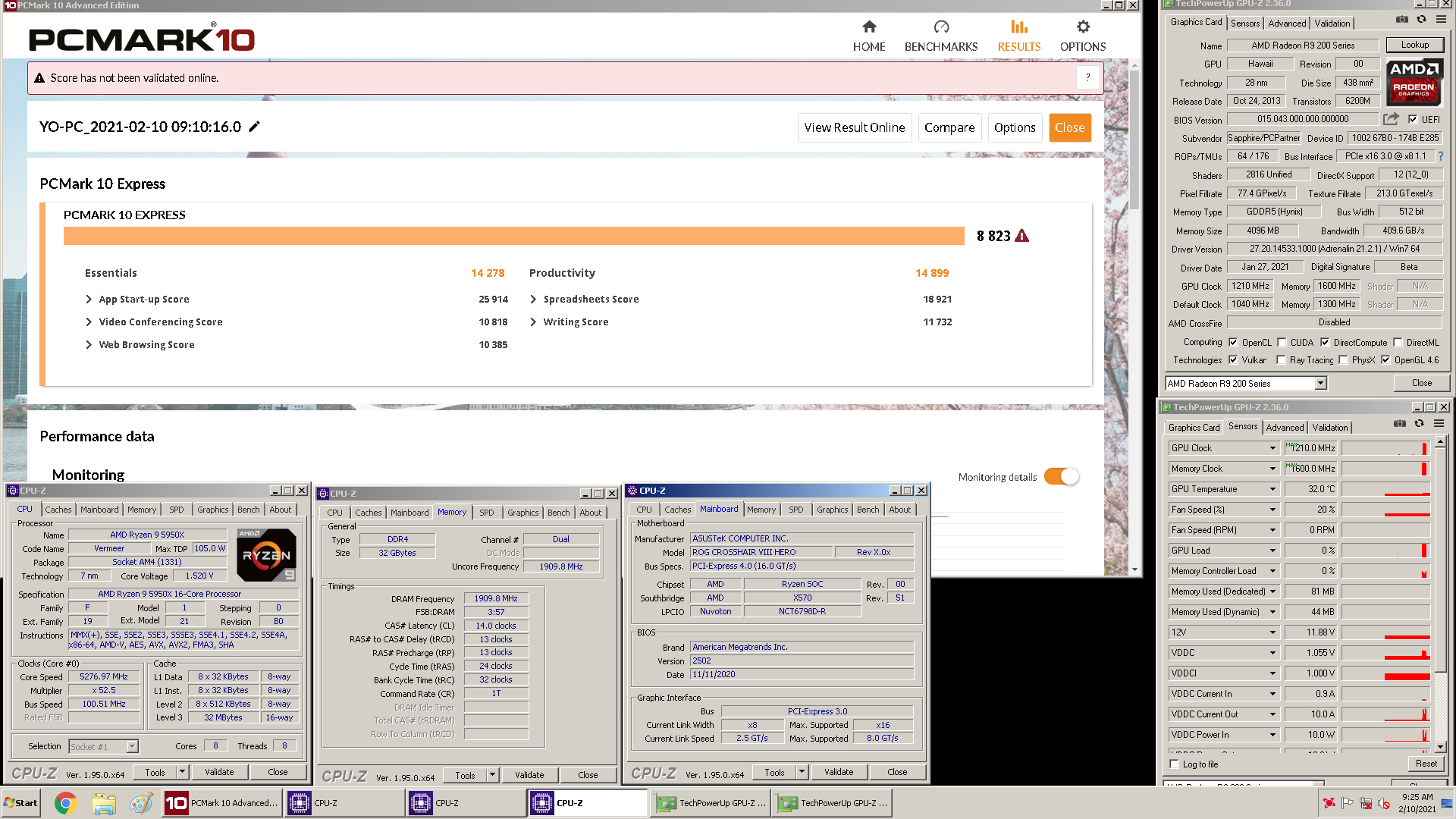1456x819 pixels.
Task: Click the Show desktop button in the tray
Action: pyautogui.click(x=1448, y=803)
